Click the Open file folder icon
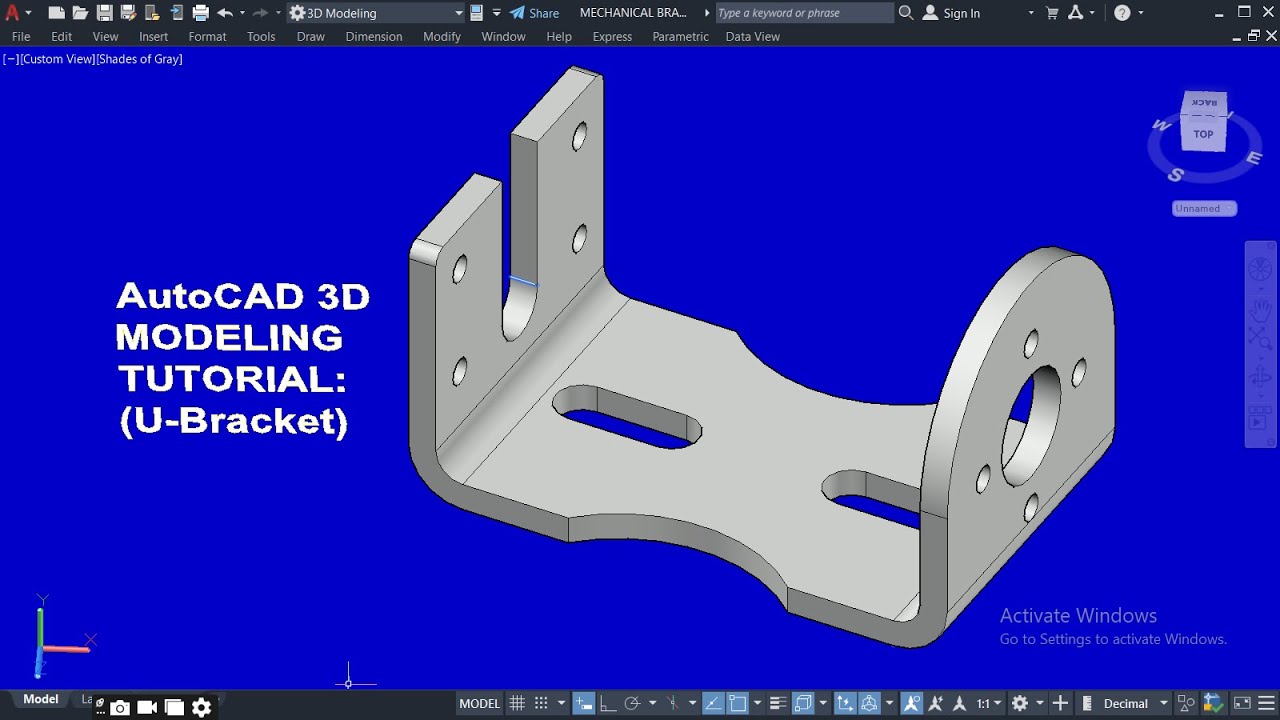Screen dimensions: 1280x720 click(x=80, y=13)
